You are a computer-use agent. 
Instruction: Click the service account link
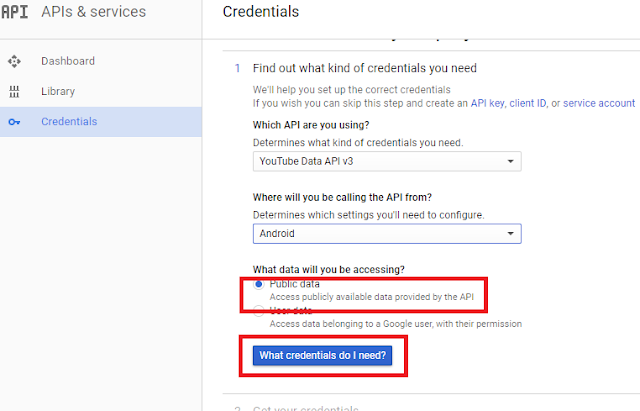pyautogui.click(x=598, y=103)
